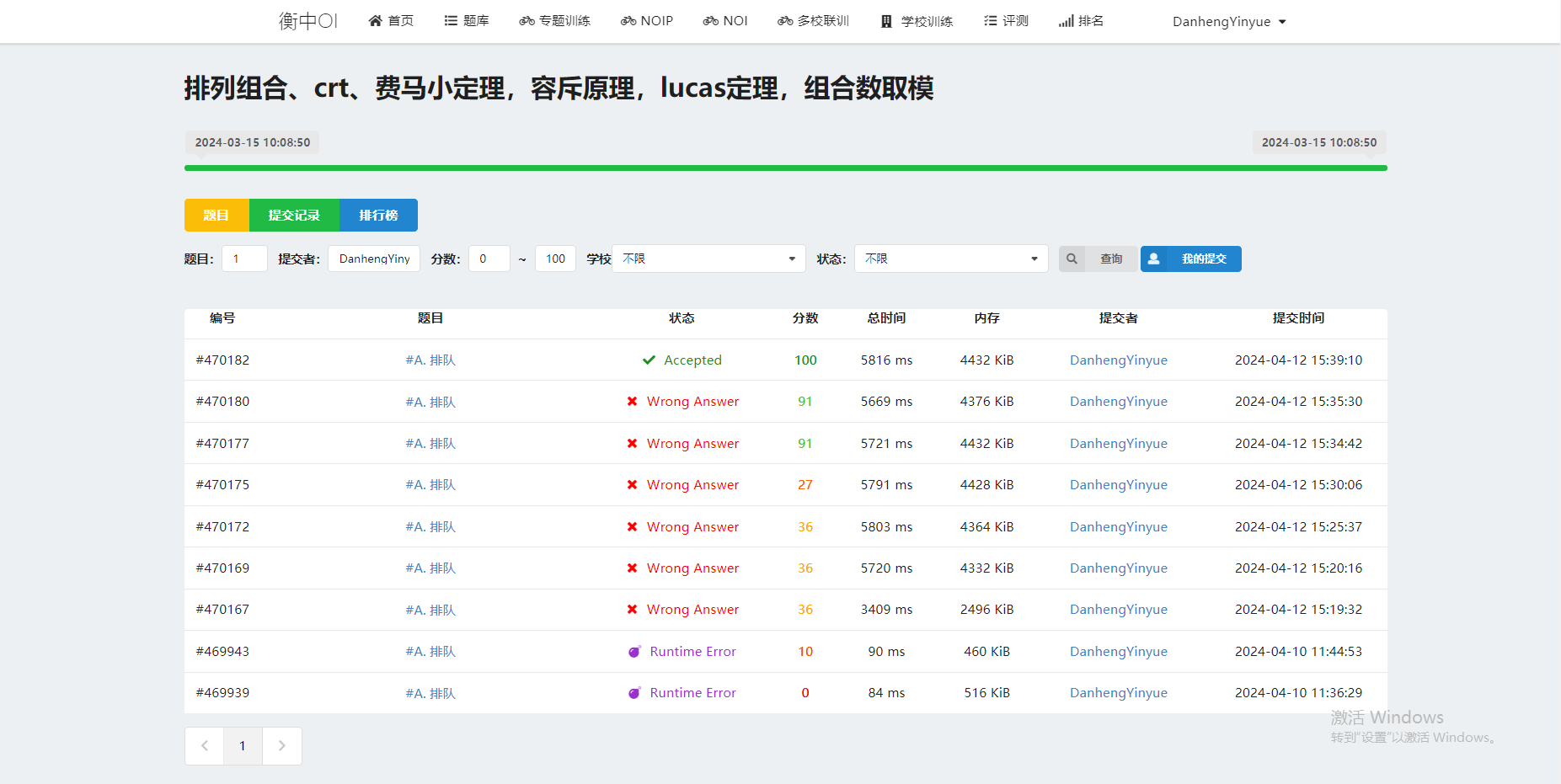Go to the NOI section
Screen dimensions: 1561x784
pos(725,21)
